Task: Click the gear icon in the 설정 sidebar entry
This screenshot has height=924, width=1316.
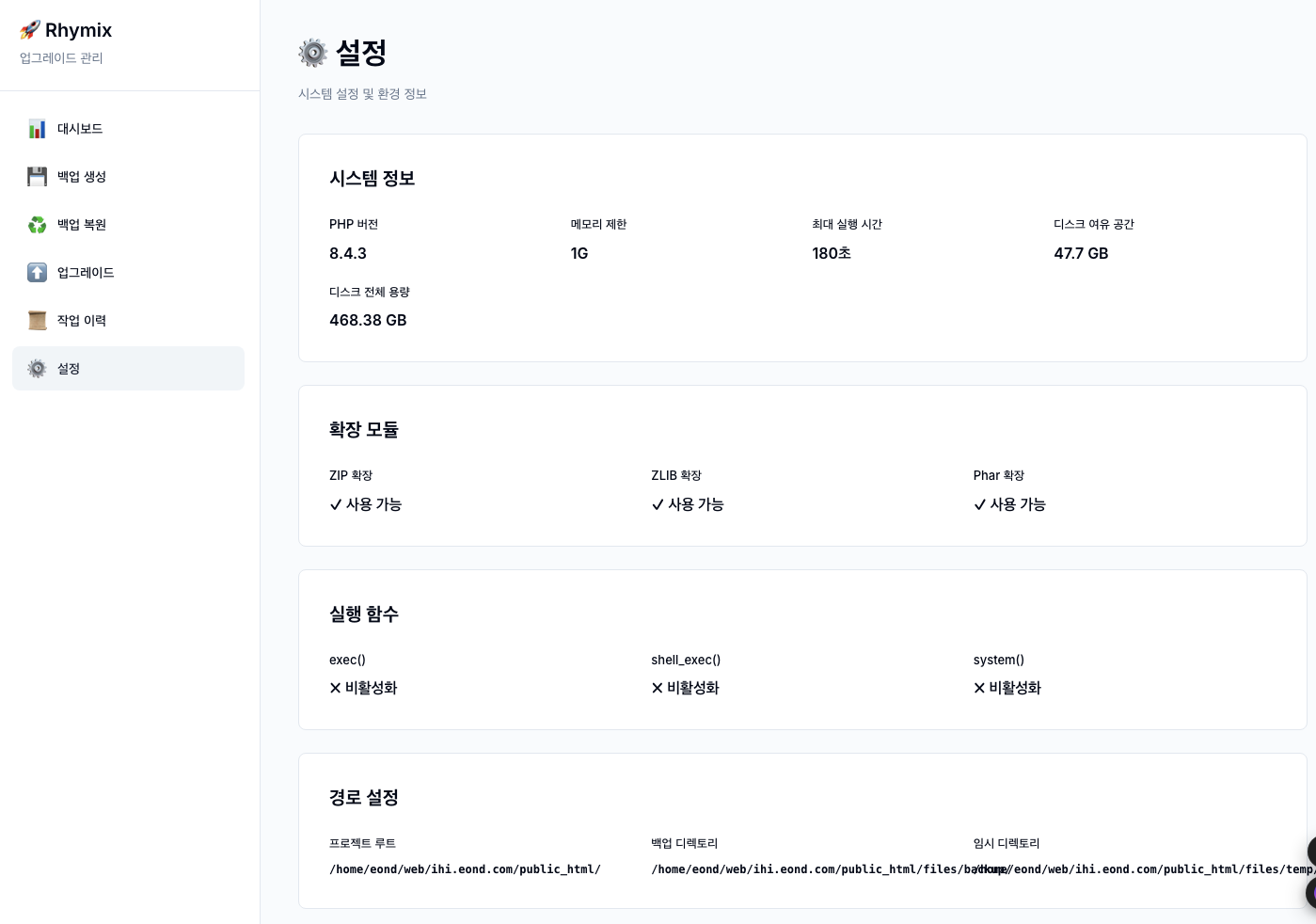Action: pyautogui.click(x=37, y=368)
